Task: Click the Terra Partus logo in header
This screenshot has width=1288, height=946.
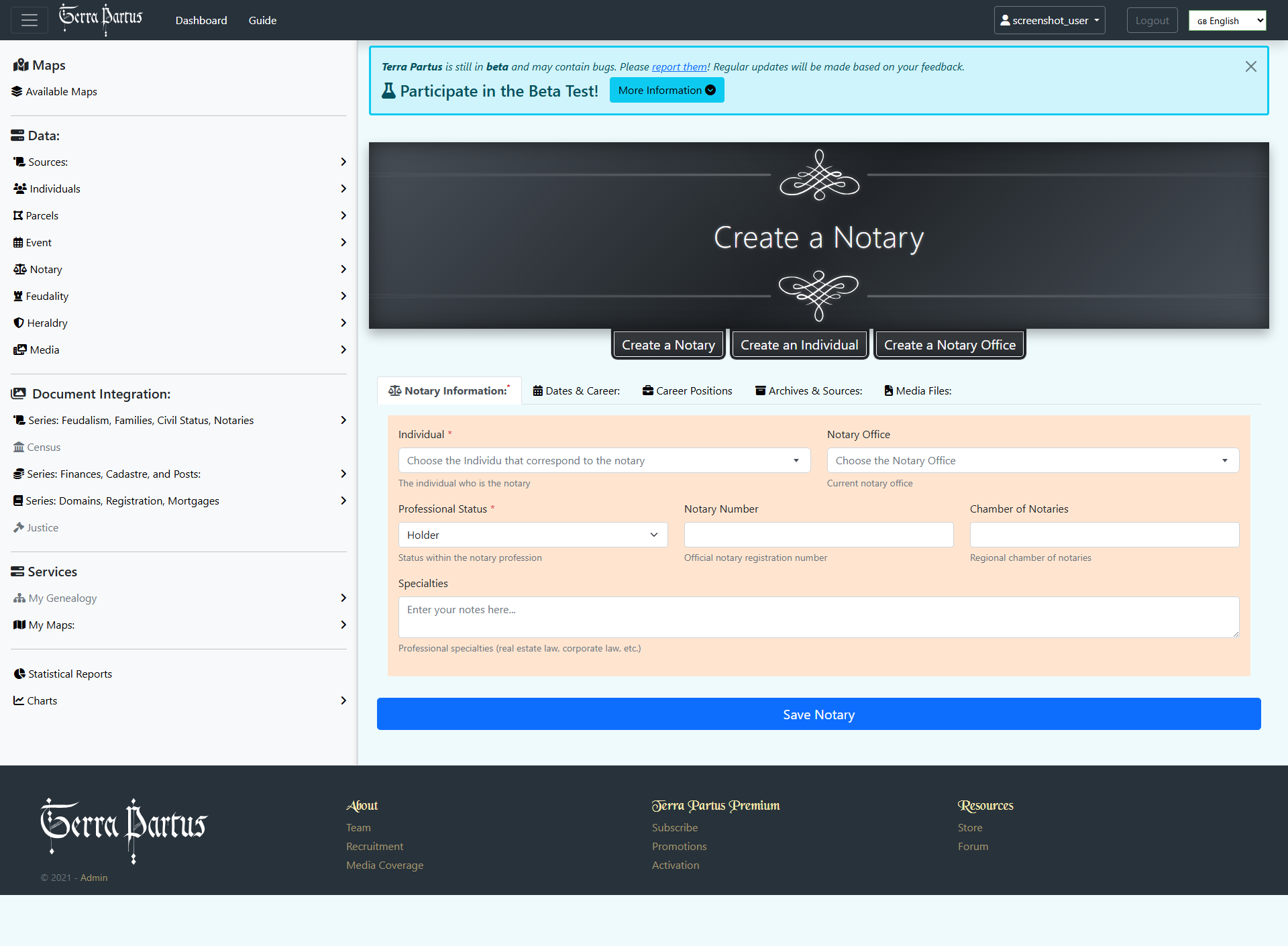Action: tap(101, 19)
